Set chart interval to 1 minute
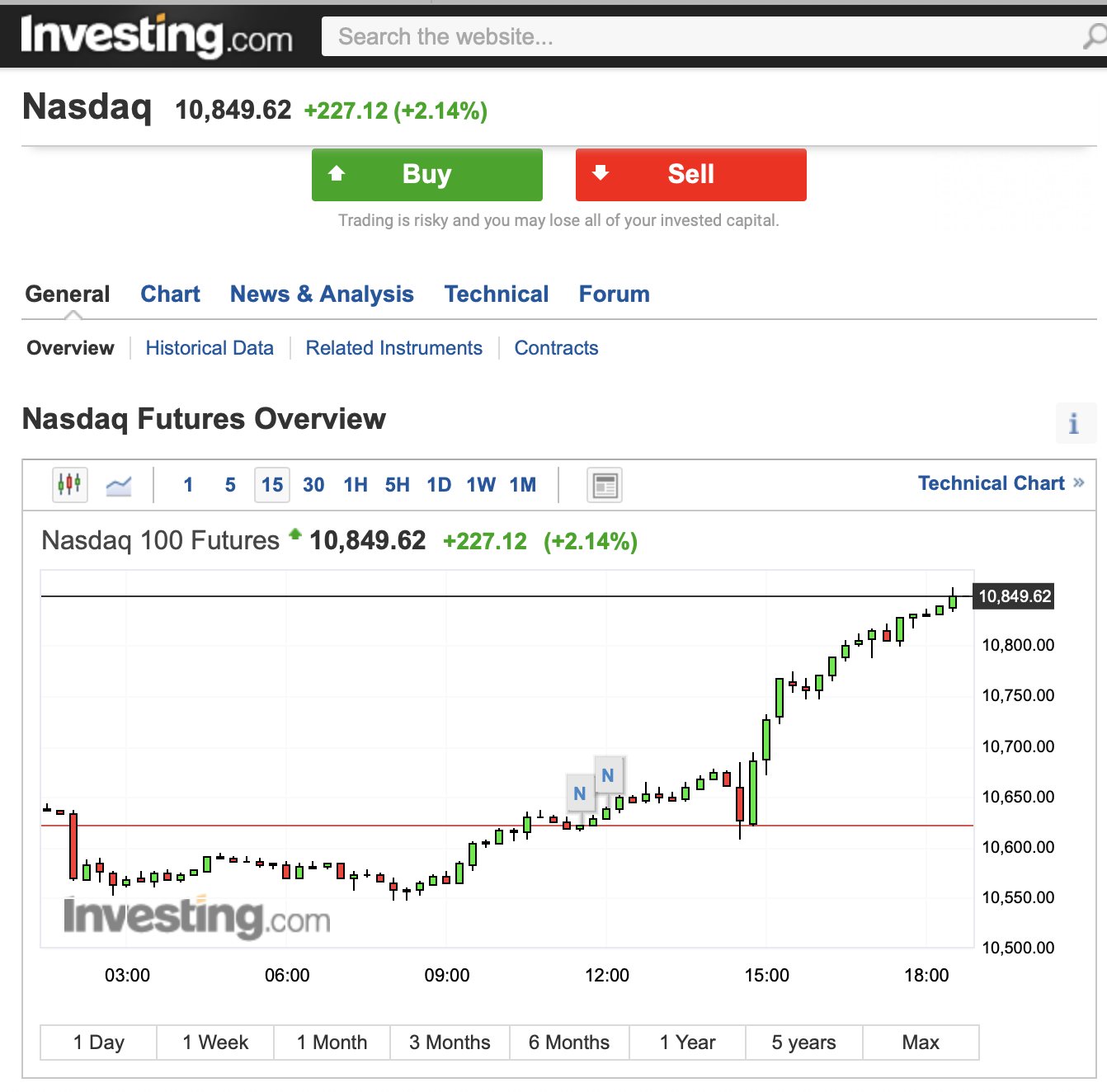 [x=188, y=485]
